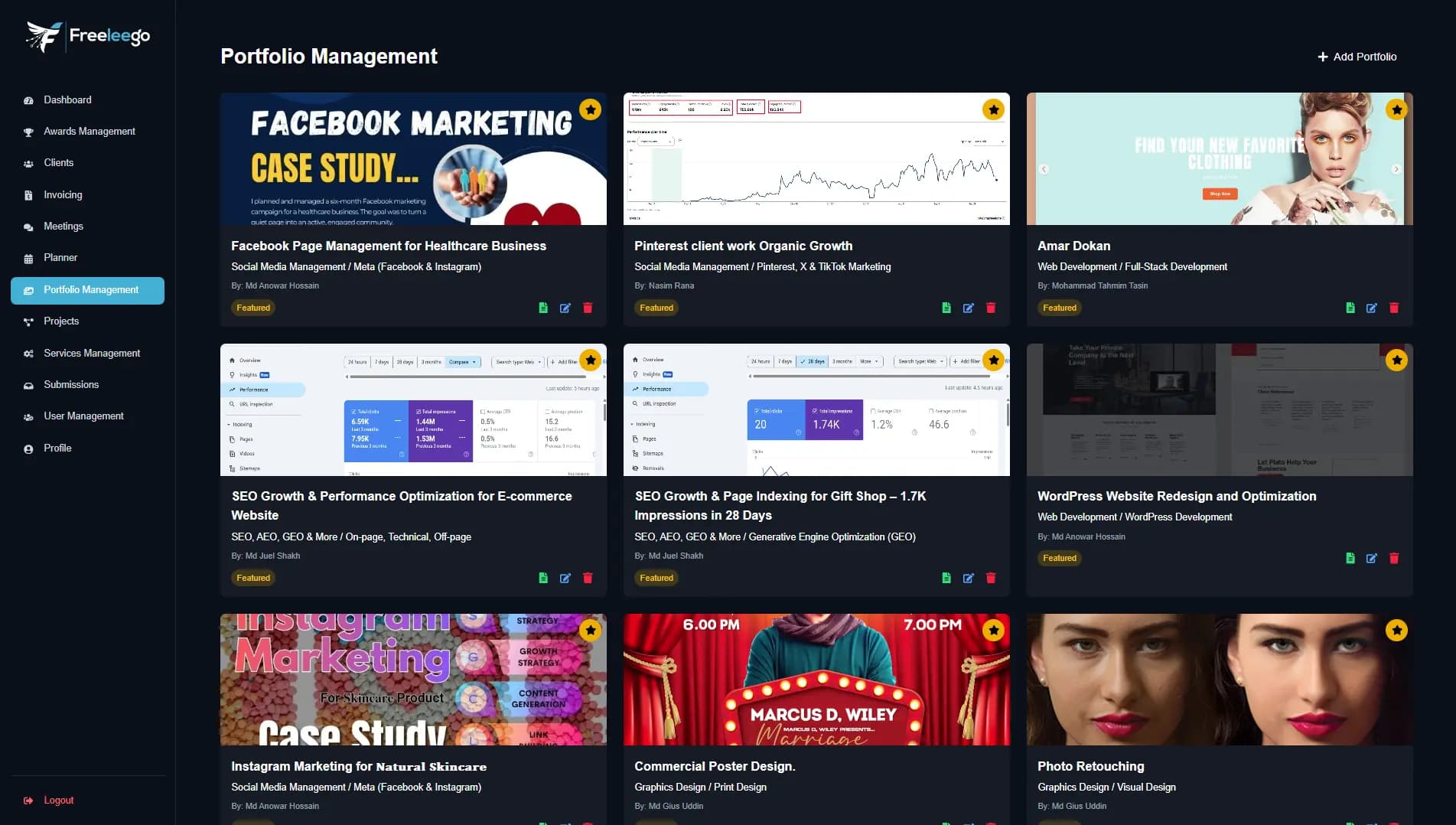Delete the Amar Dokan portfolio
Viewport: 1456px width, 825px height.
(x=1394, y=308)
